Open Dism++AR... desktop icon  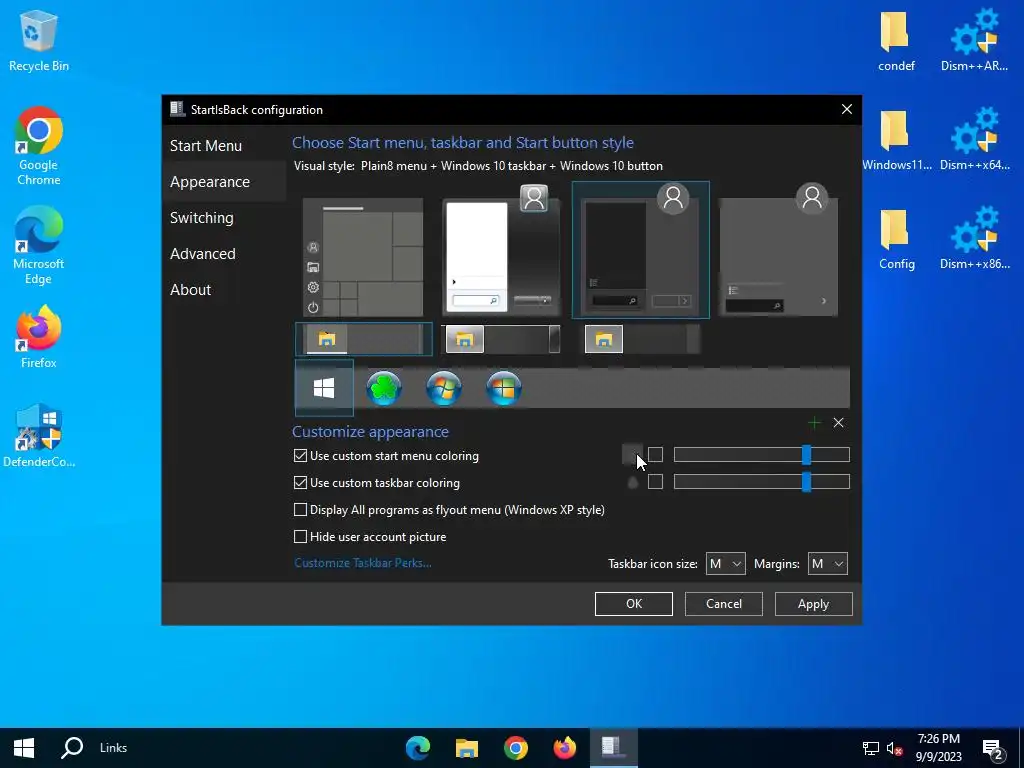[x=974, y=40]
